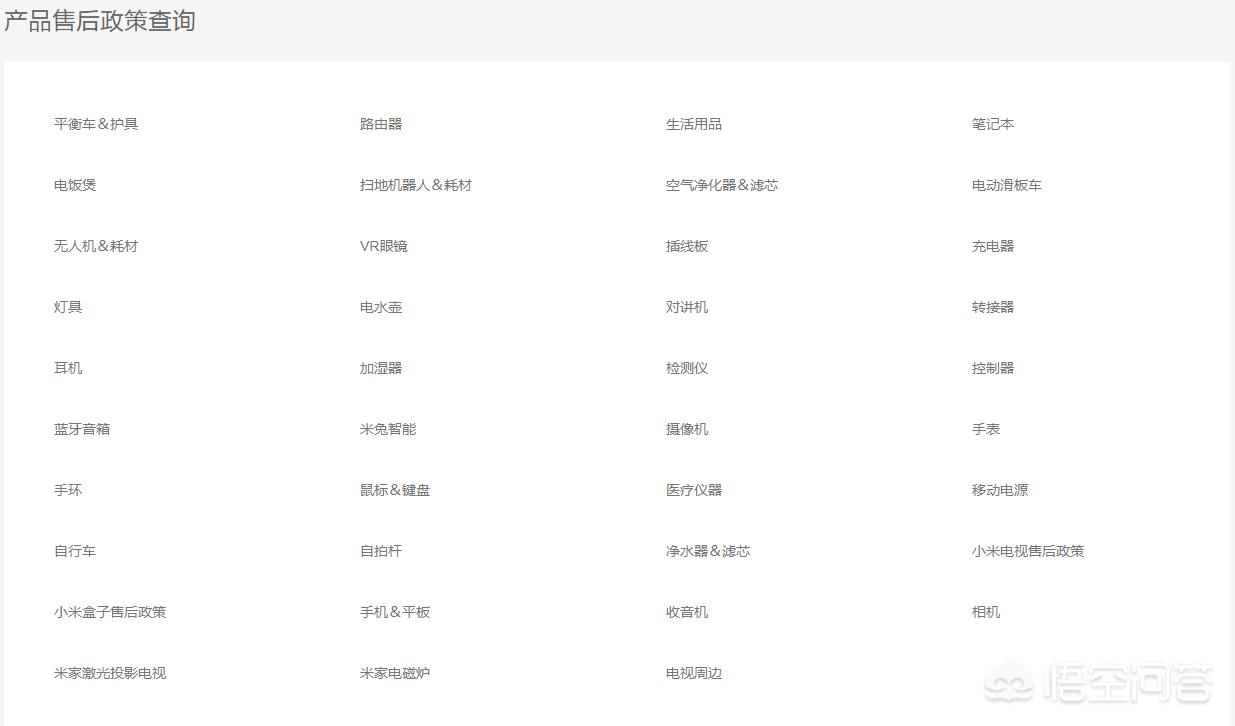Select the 生活用品 link
1235x726 pixels.
coord(694,124)
